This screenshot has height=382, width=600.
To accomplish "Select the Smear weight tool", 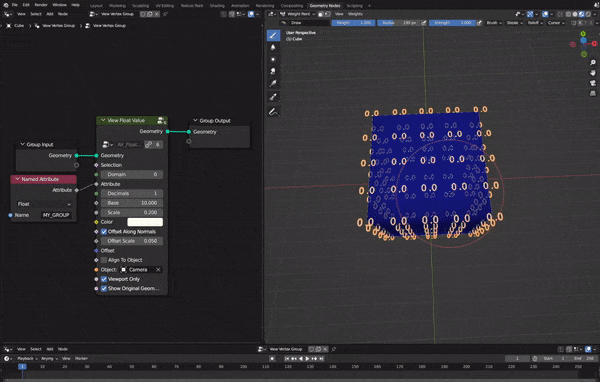I will tap(273, 71).
